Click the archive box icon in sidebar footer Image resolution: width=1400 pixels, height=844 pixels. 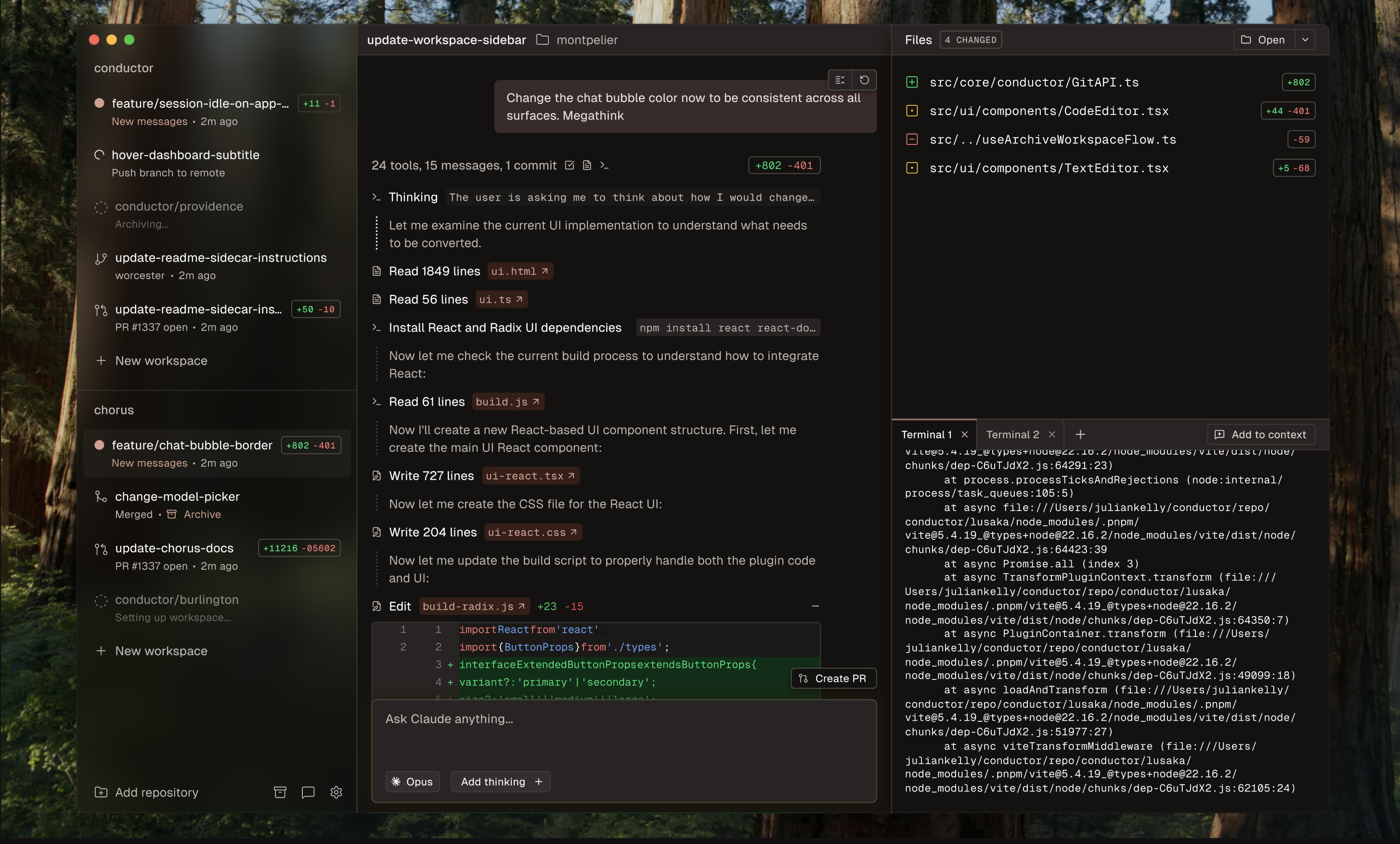pos(280,793)
